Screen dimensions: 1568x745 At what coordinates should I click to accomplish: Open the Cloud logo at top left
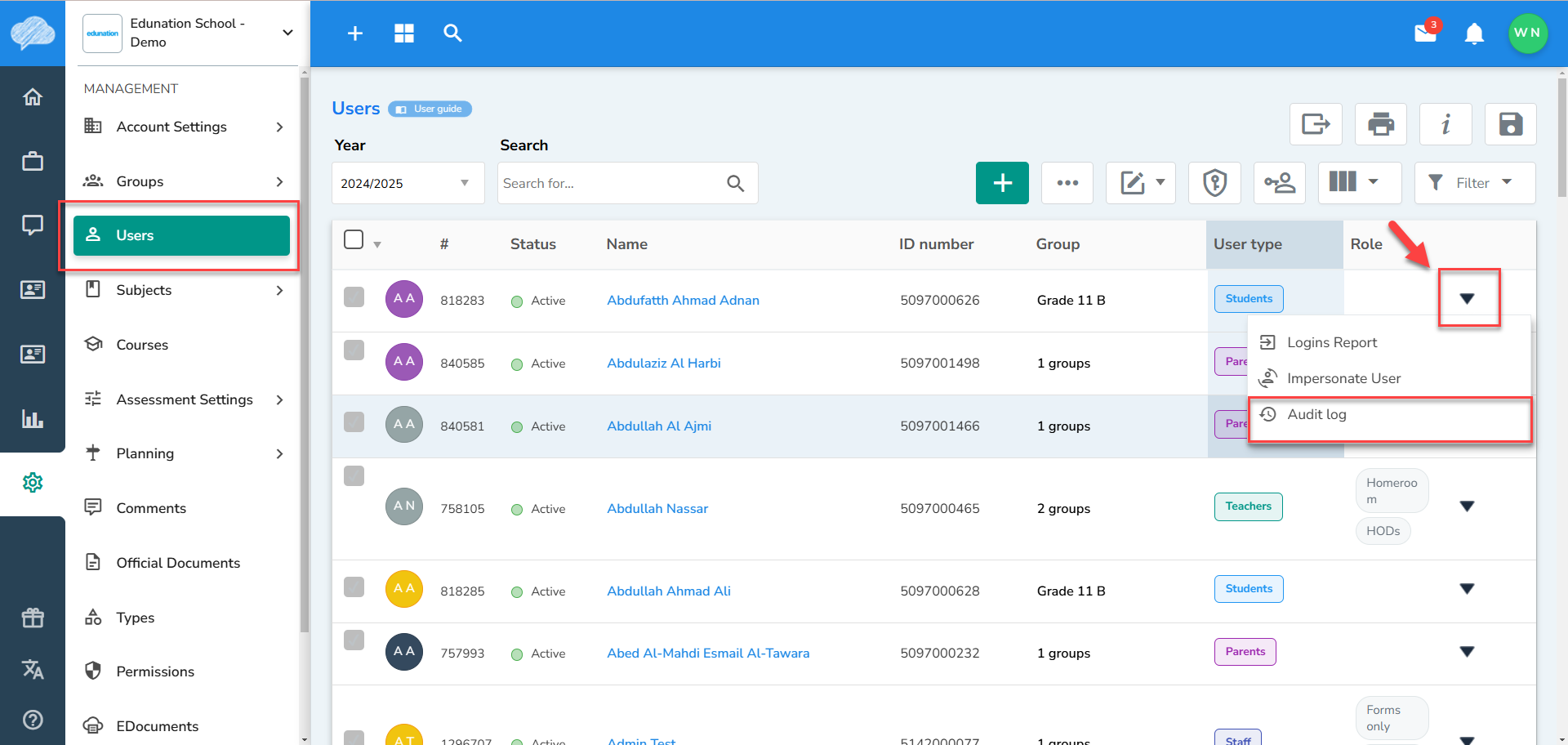[33, 33]
